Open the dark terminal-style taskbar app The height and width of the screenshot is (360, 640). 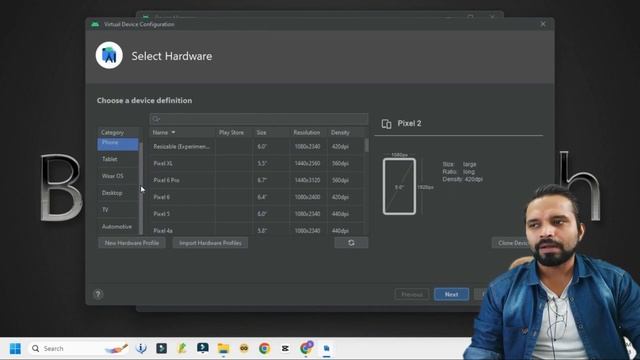point(162,349)
